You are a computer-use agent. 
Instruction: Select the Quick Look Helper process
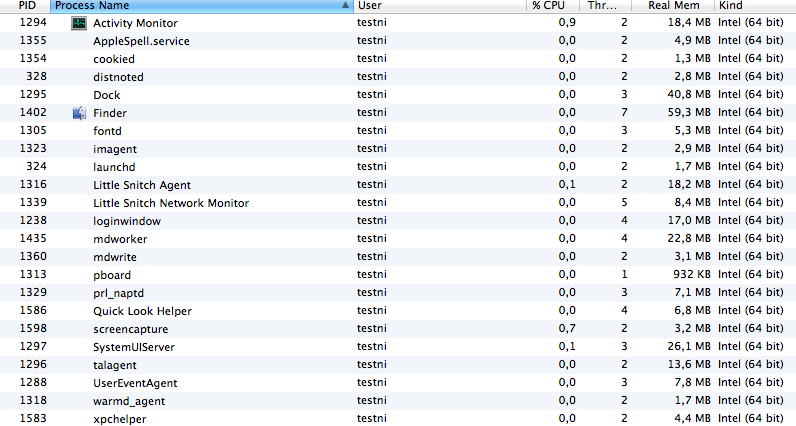click(142, 311)
